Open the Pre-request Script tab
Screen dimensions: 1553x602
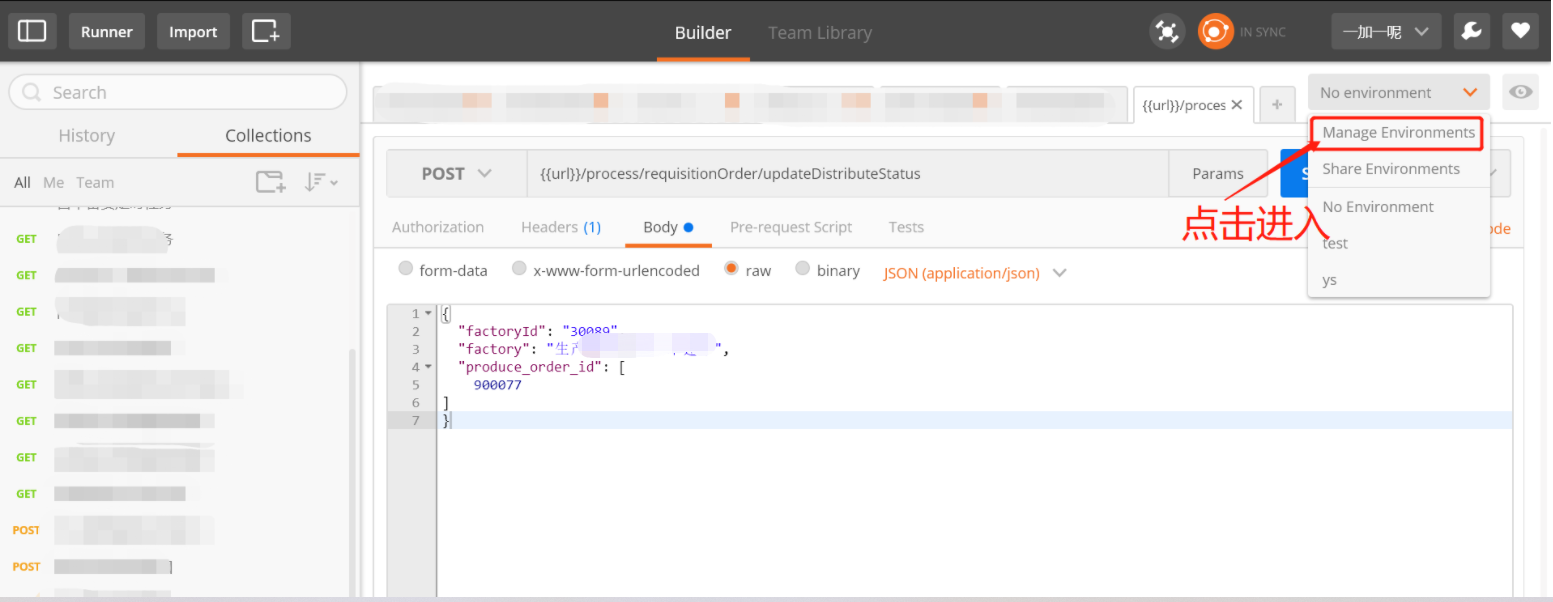tap(791, 227)
